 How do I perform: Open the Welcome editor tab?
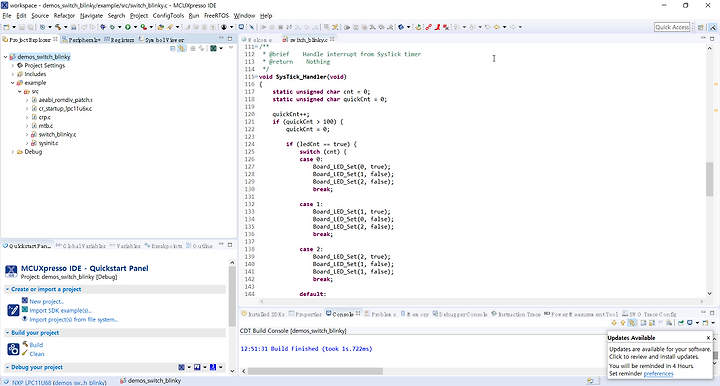pyautogui.click(x=257, y=39)
